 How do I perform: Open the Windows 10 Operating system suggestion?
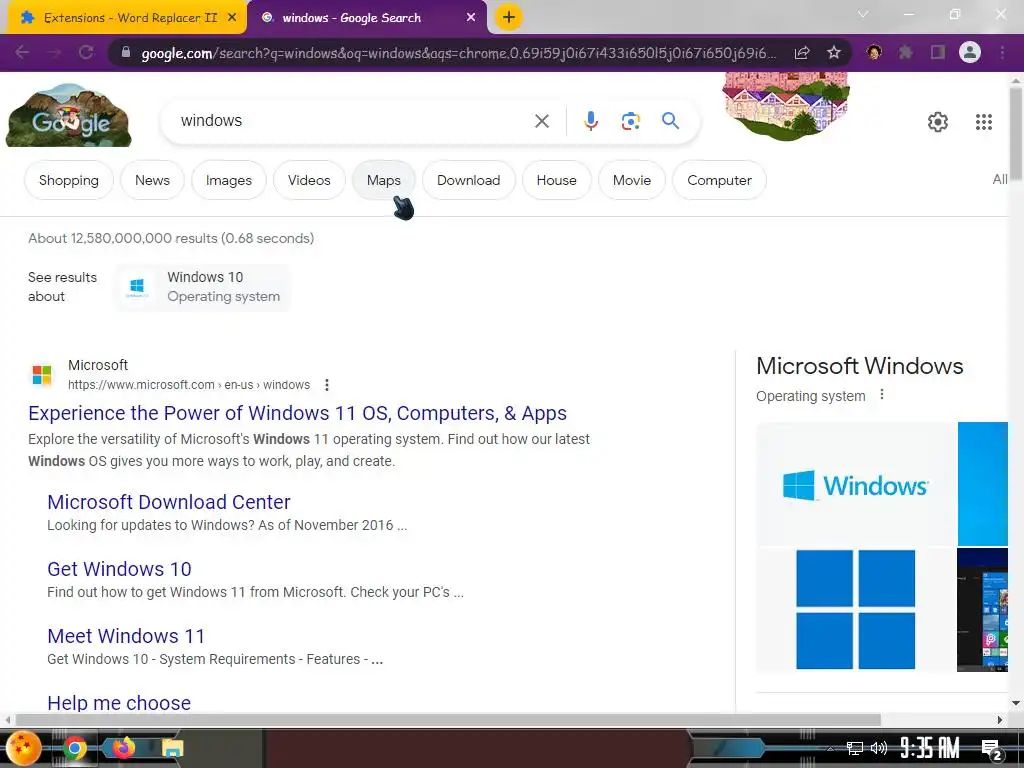tap(203, 287)
